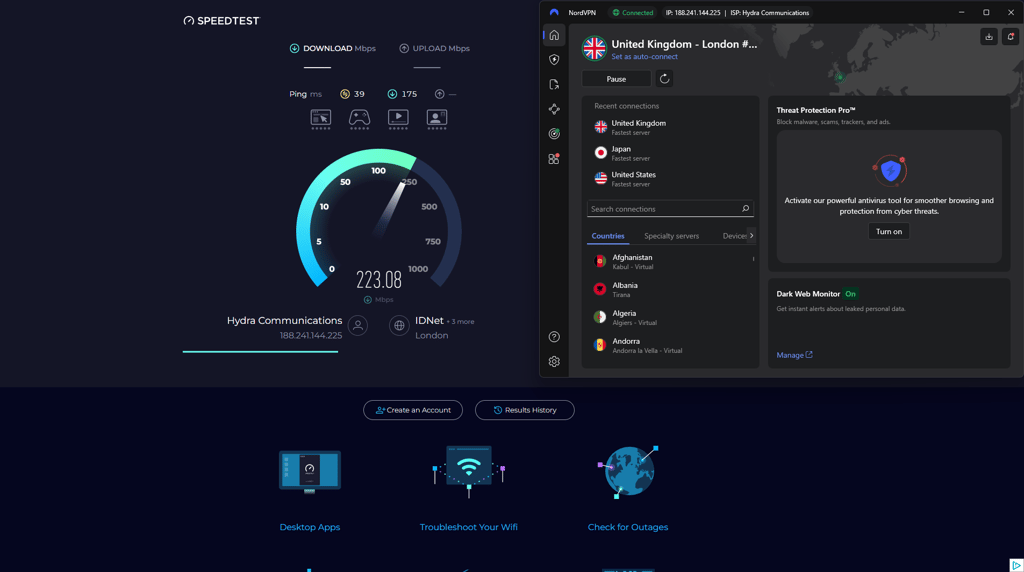Click Create an Account button

[413, 410]
